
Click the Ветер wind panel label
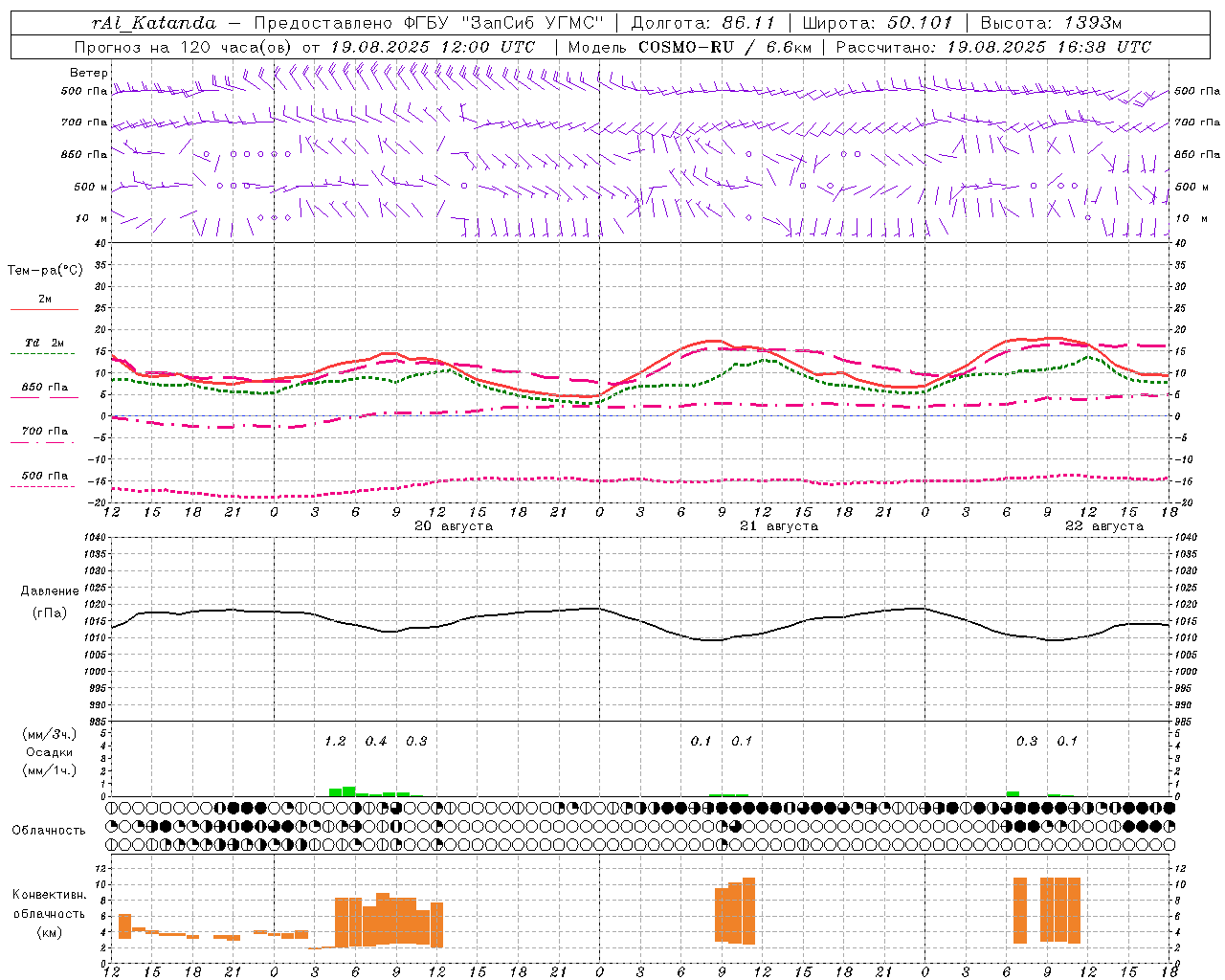(89, 72)
